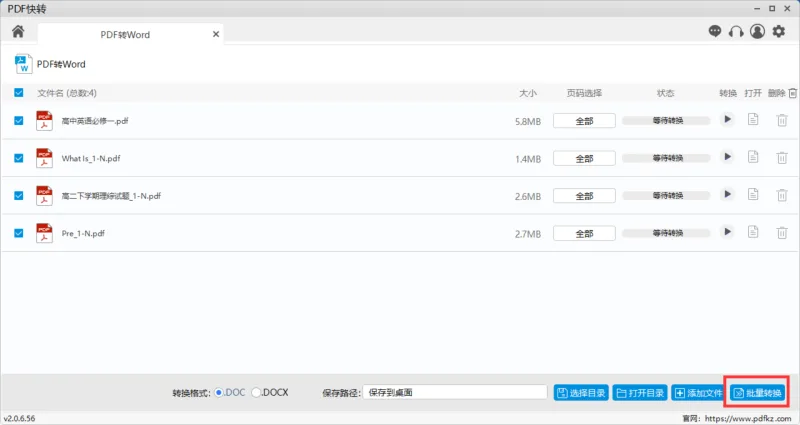Open converted document for Pre_1-N.pdf
Image resolution: width=800 pixels, height=425 pixels.
click(x=753, y=232)
